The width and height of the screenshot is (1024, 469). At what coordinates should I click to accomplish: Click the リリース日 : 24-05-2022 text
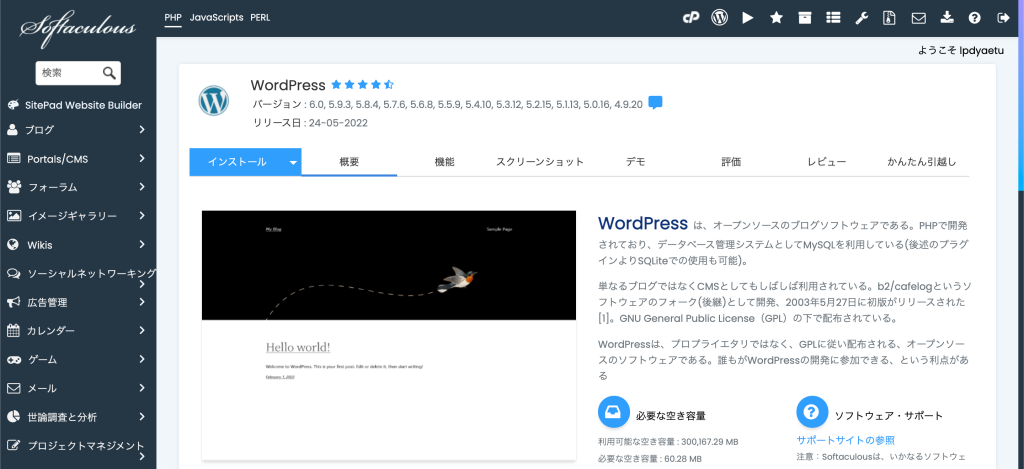[x=310, y=123]
